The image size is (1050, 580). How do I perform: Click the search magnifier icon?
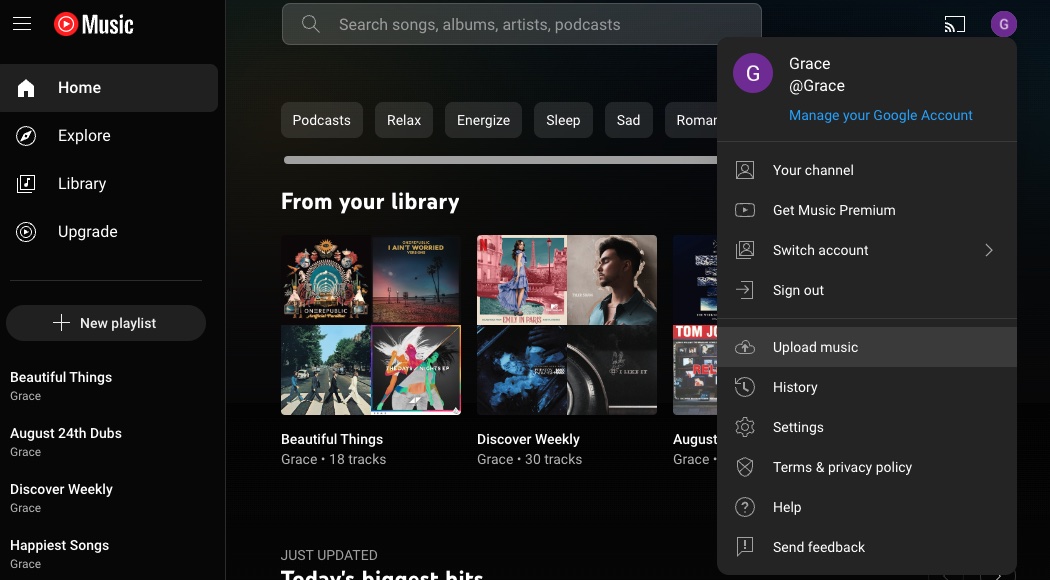point(310,24)
